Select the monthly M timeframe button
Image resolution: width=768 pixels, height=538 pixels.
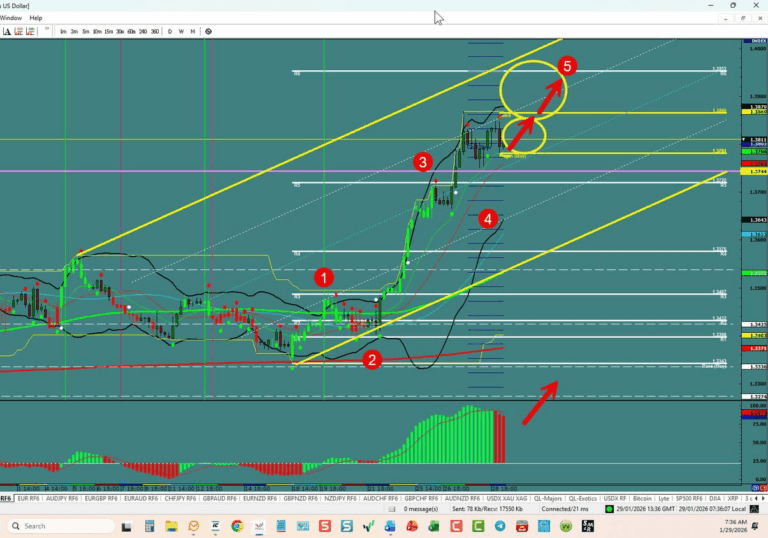pos(192,31)
